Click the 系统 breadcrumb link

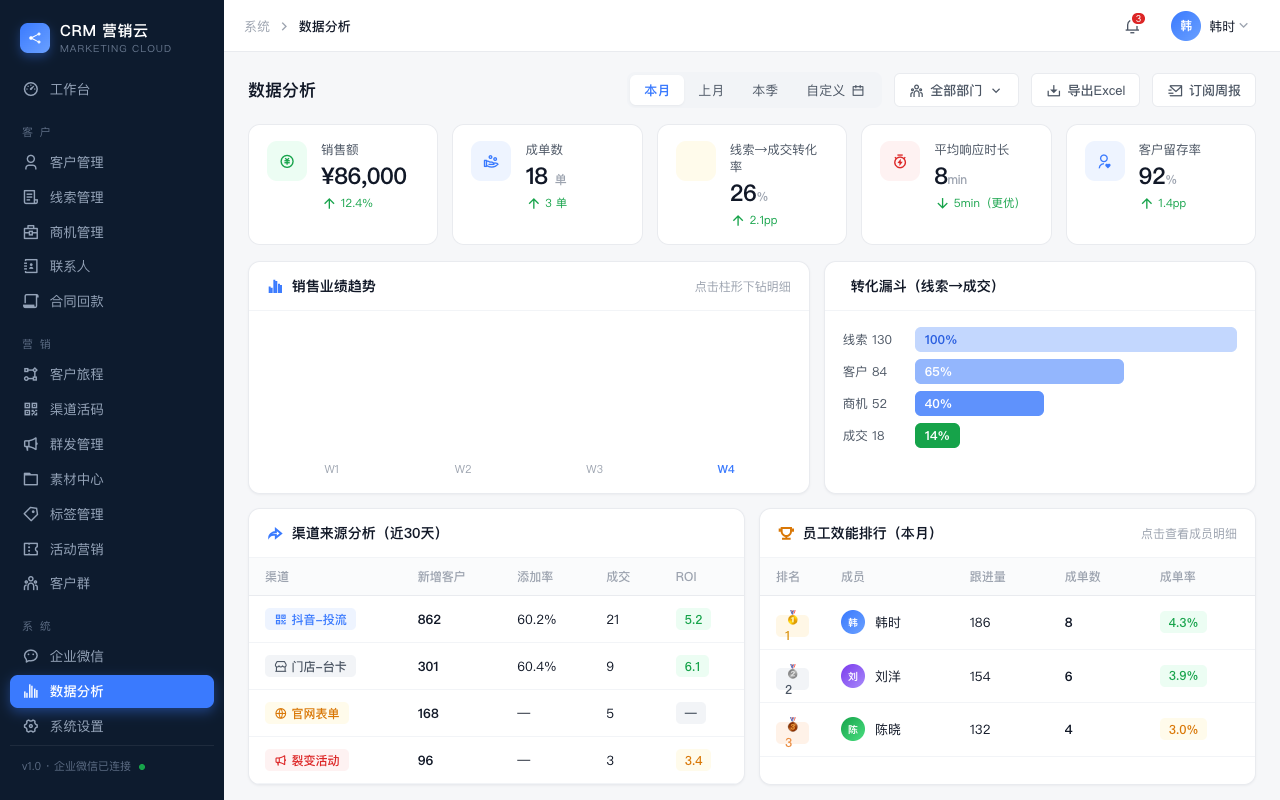pos(257,26)
